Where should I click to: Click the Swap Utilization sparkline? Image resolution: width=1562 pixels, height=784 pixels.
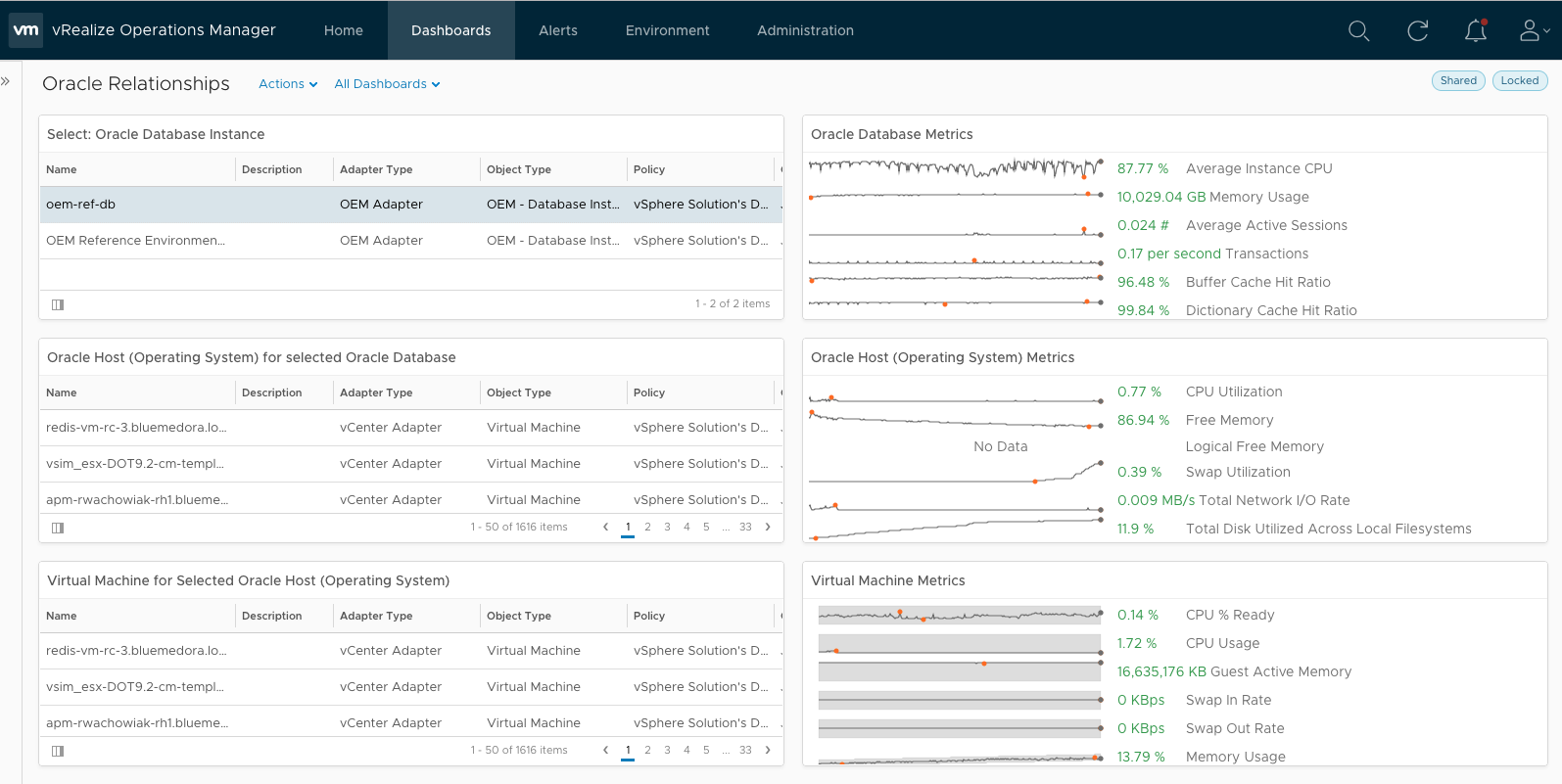[956, 473]
